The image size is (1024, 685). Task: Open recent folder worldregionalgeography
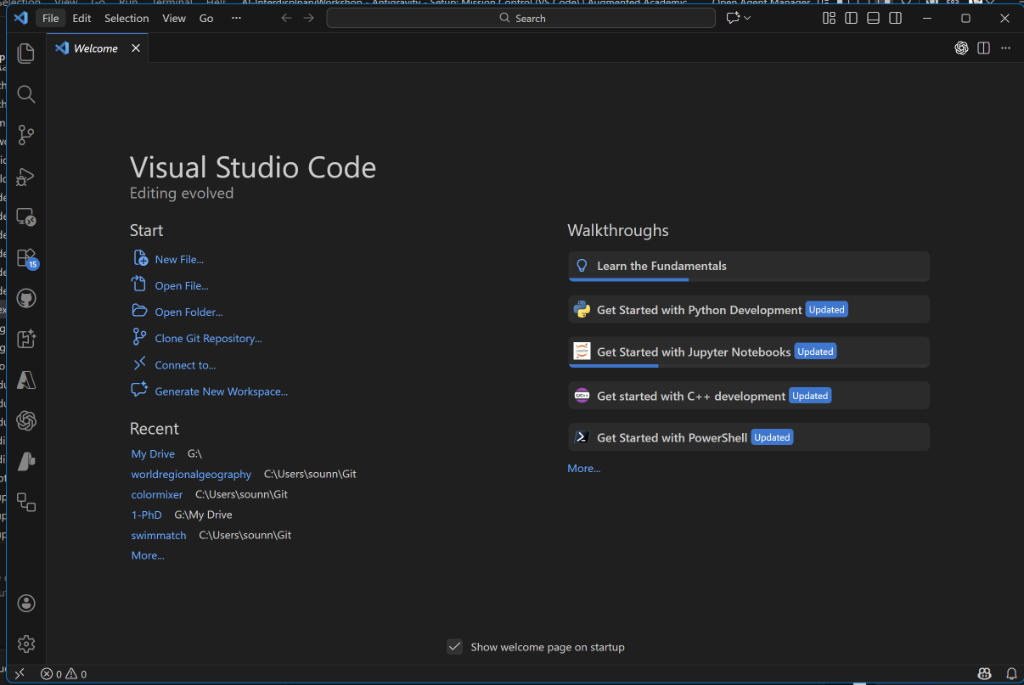point(191,474)
